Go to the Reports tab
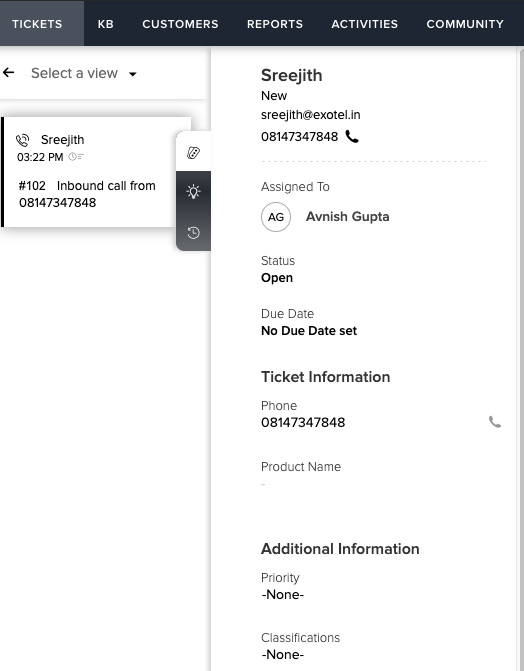The width and height of the screenshot is (524, 671). coord(275,24)
